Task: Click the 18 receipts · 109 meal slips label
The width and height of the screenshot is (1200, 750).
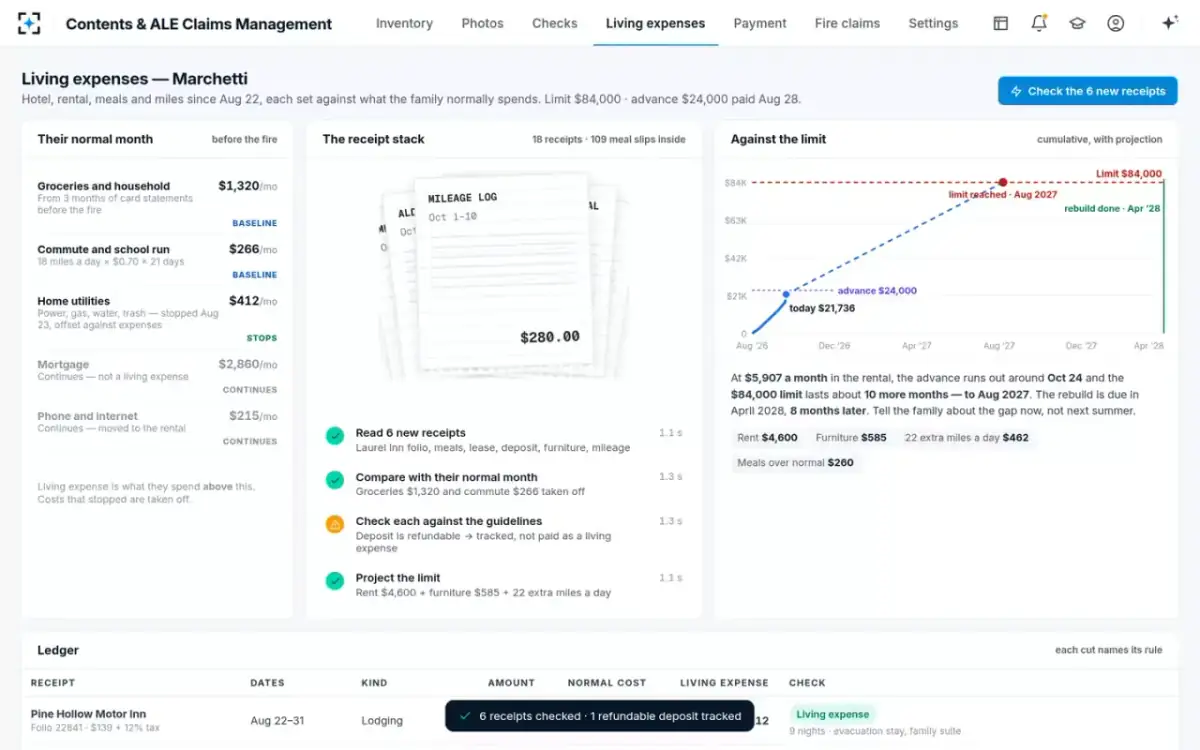Action: (609, 140)
